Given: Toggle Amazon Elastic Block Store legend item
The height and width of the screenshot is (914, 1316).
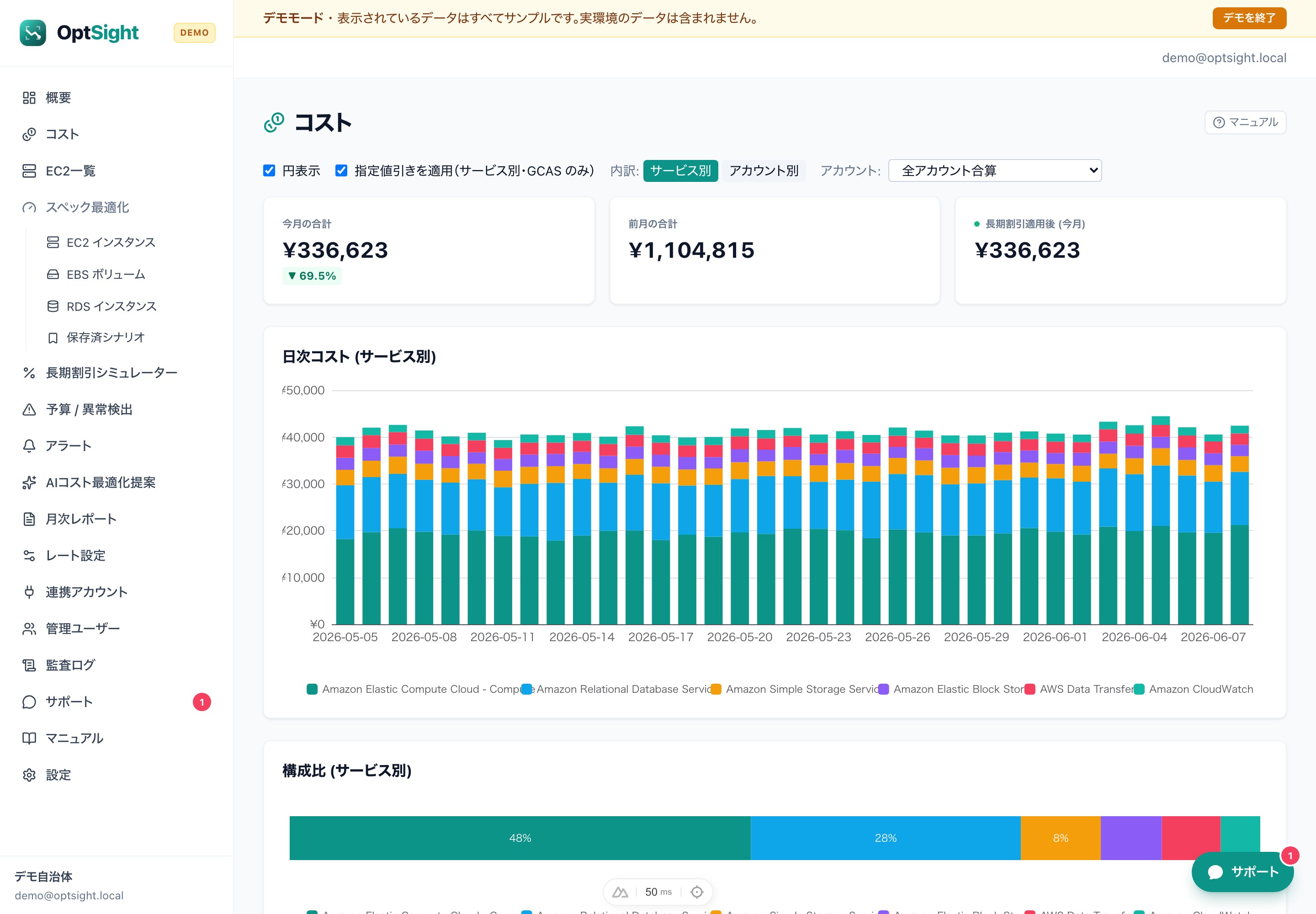Looking at the screenshot, I should (x=951, y=689).
